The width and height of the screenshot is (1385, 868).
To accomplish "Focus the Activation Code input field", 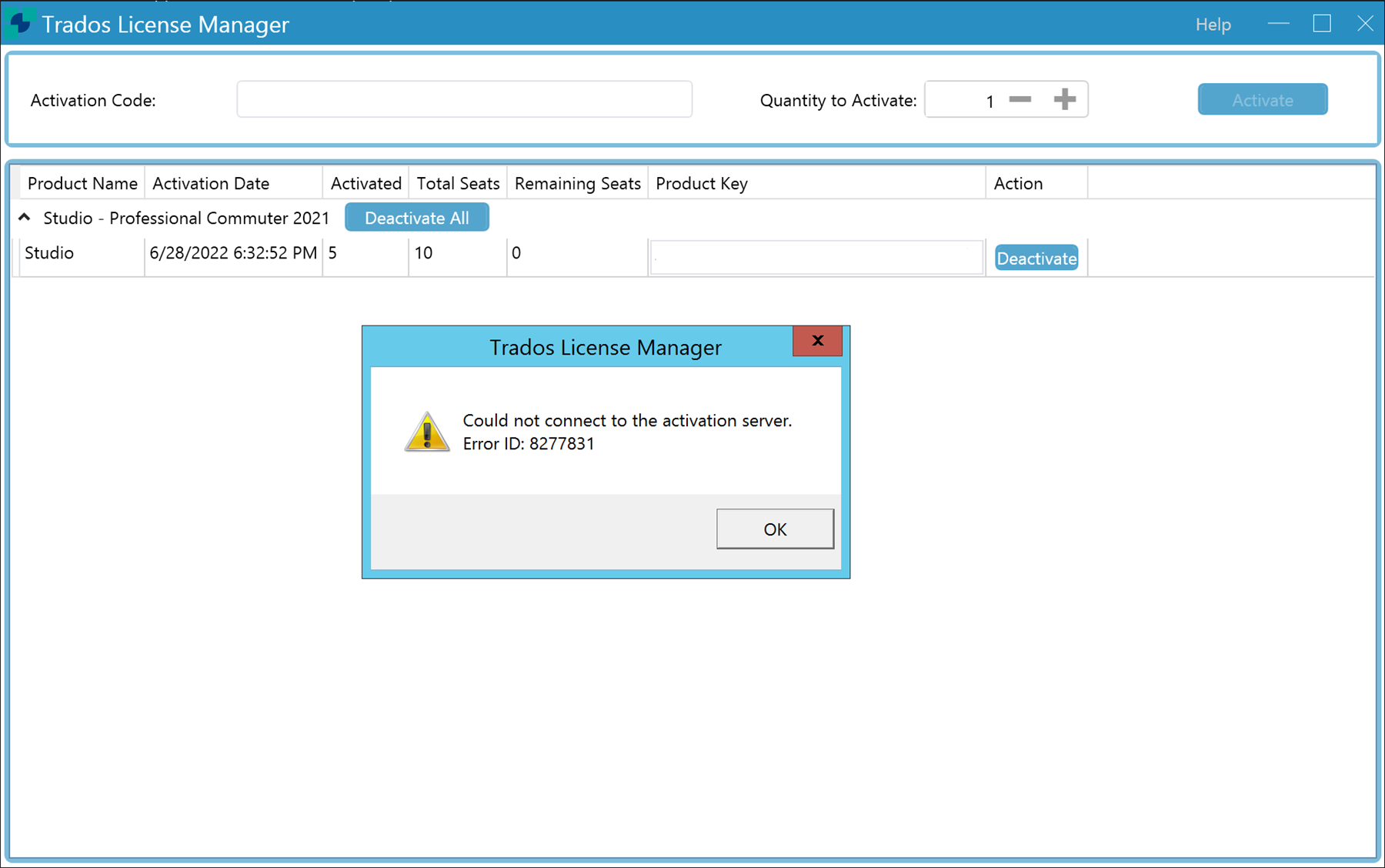I will point(465,99).
